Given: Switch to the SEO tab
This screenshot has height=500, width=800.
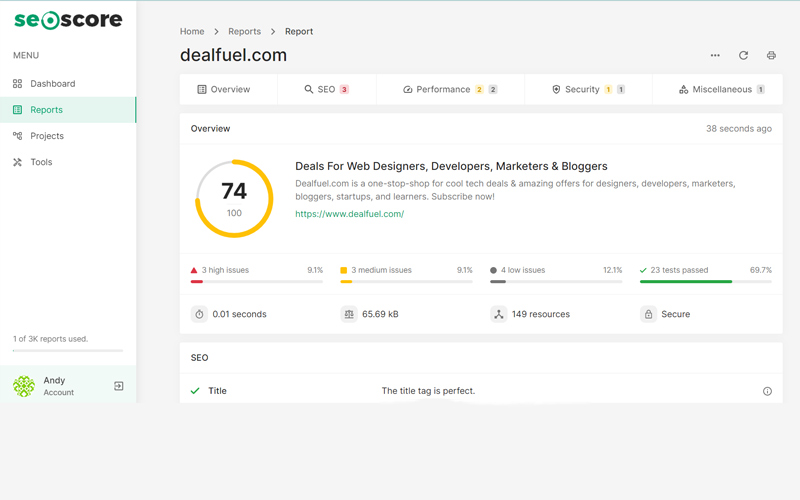Looking at the screenshot, I should (x=327, y=89).
